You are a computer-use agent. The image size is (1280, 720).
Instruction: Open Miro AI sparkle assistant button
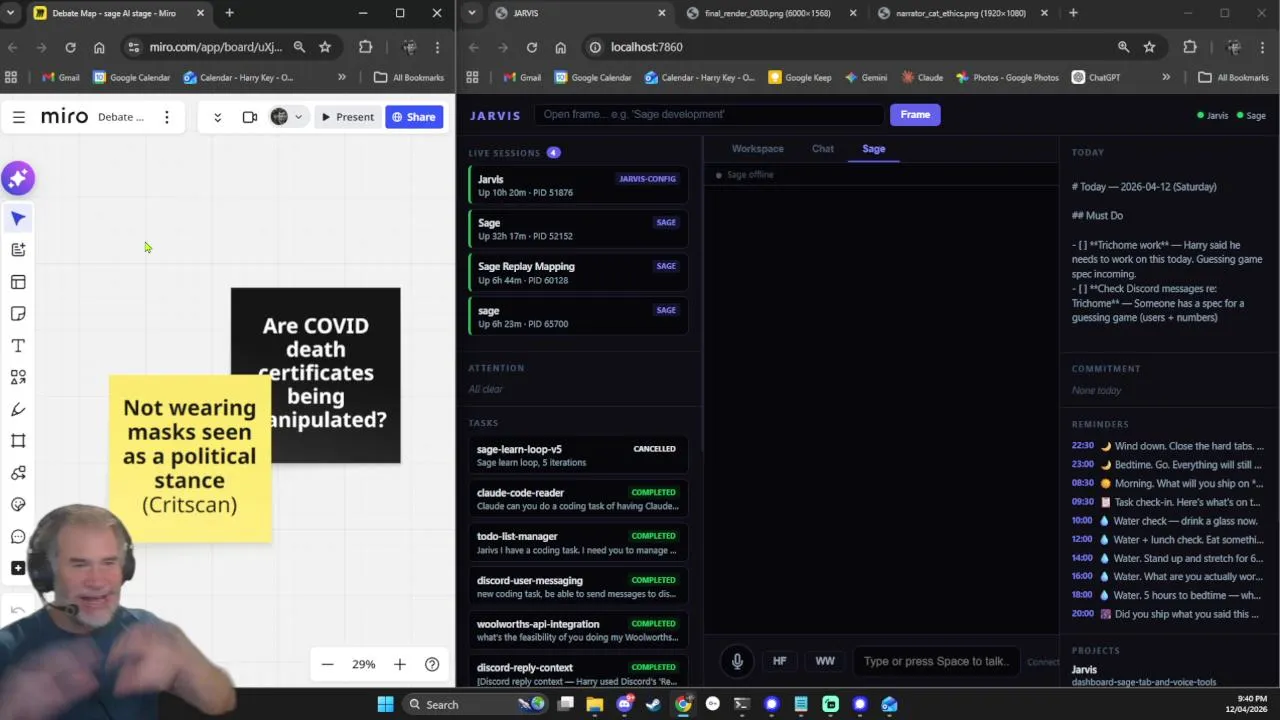[18, 179]
